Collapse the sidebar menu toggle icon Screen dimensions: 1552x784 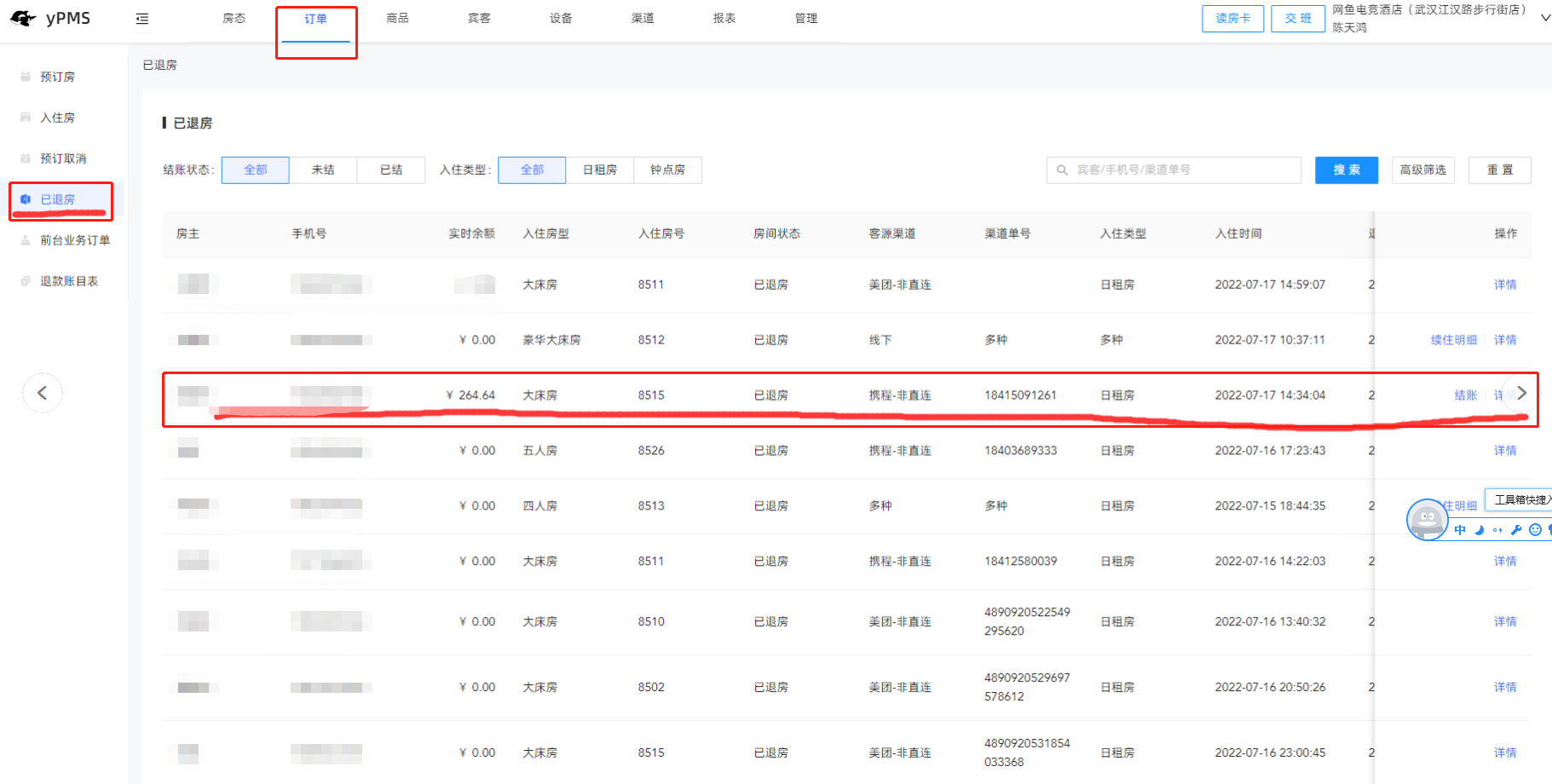[142, 19]
